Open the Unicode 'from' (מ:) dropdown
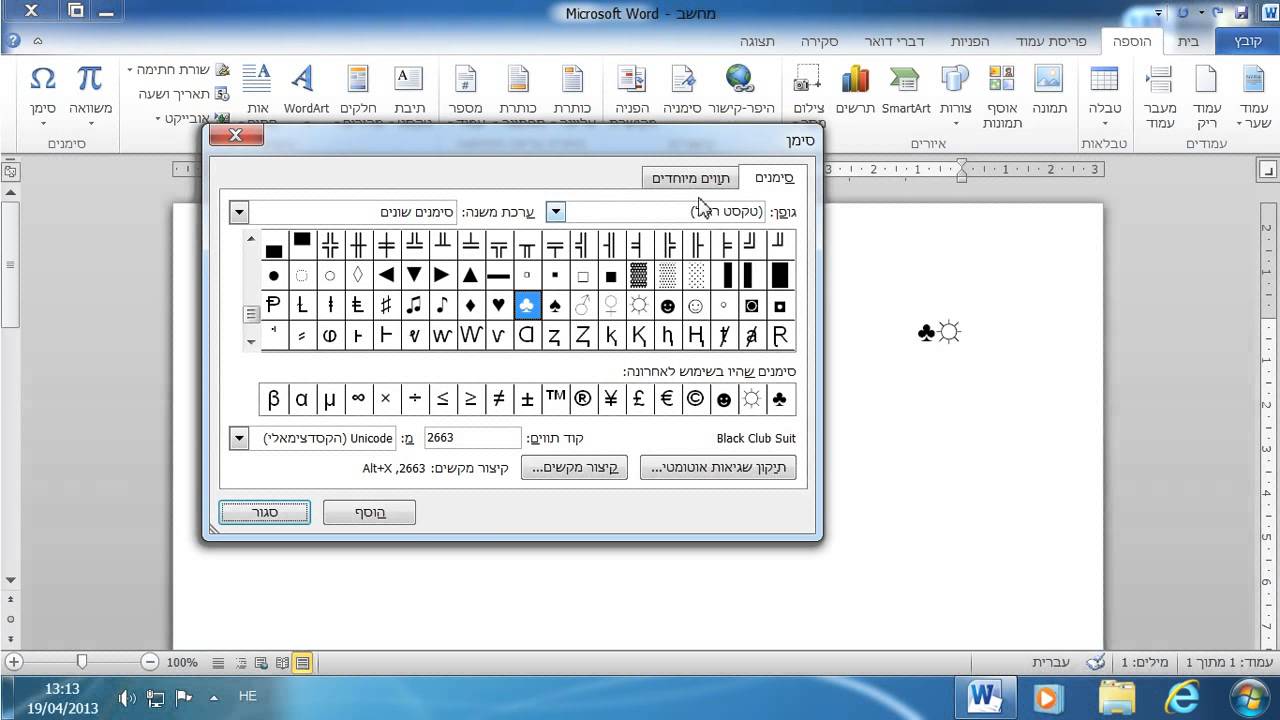Screen dimensions: 1280x720 239,438
